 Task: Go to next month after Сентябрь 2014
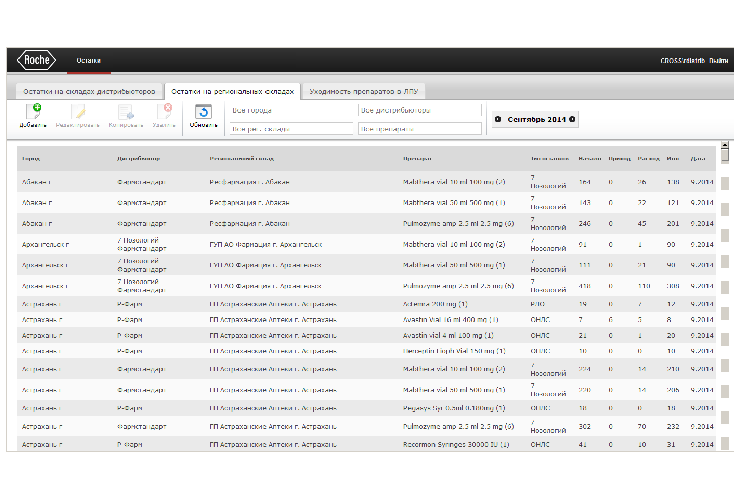click(x=572, y=119)
